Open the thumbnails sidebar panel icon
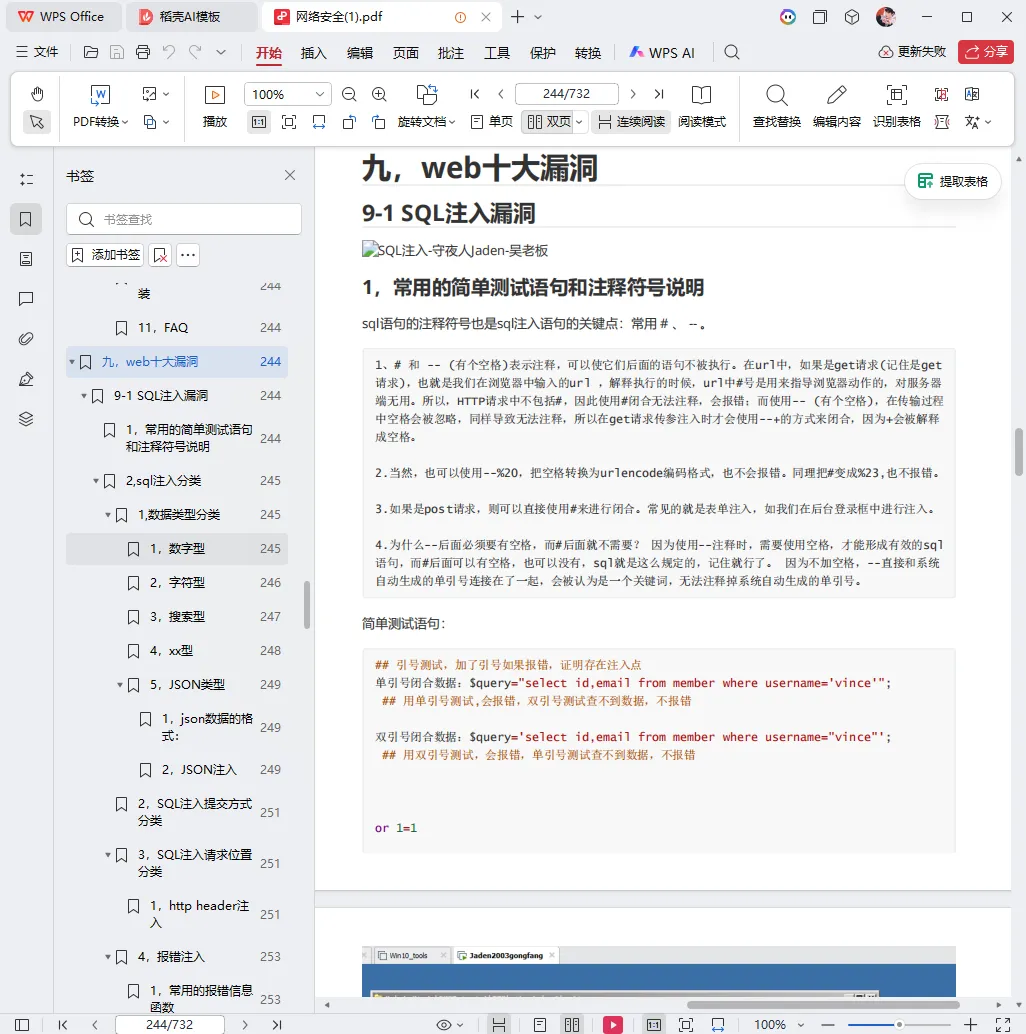 coord(26,259)
